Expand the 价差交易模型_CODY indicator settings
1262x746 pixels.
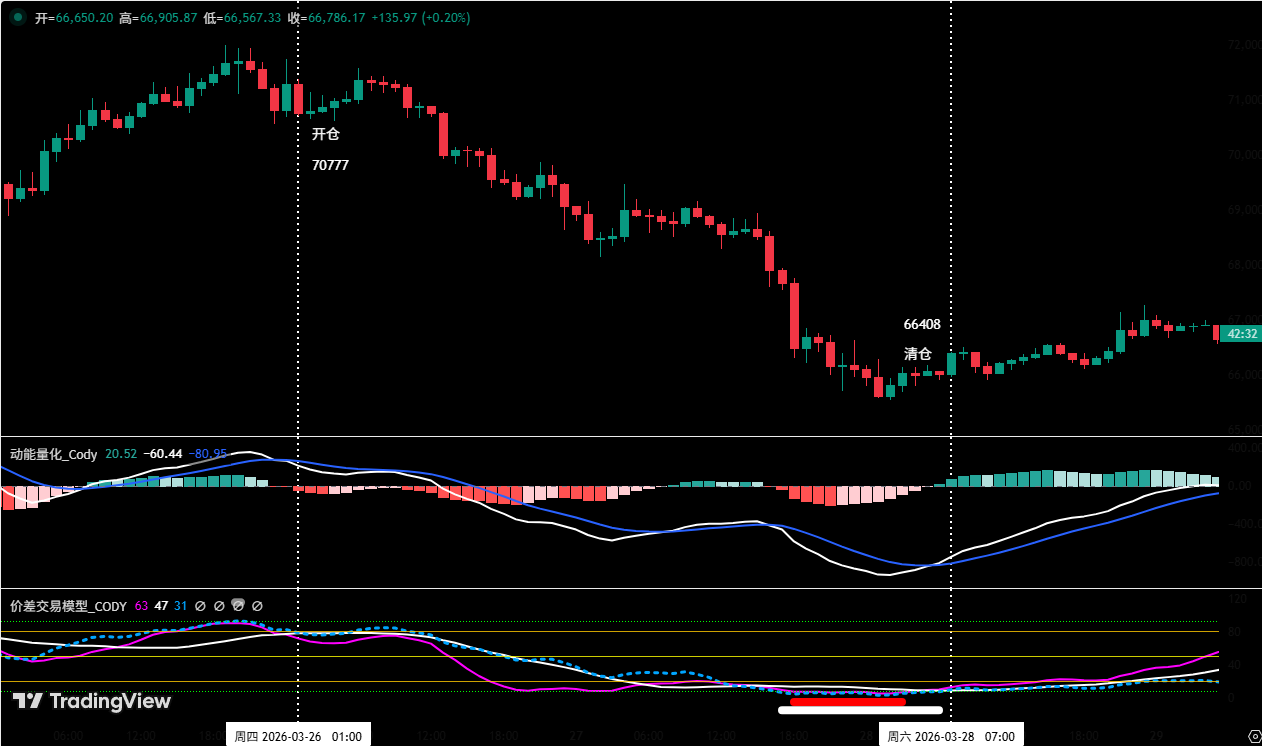[66, 605]
